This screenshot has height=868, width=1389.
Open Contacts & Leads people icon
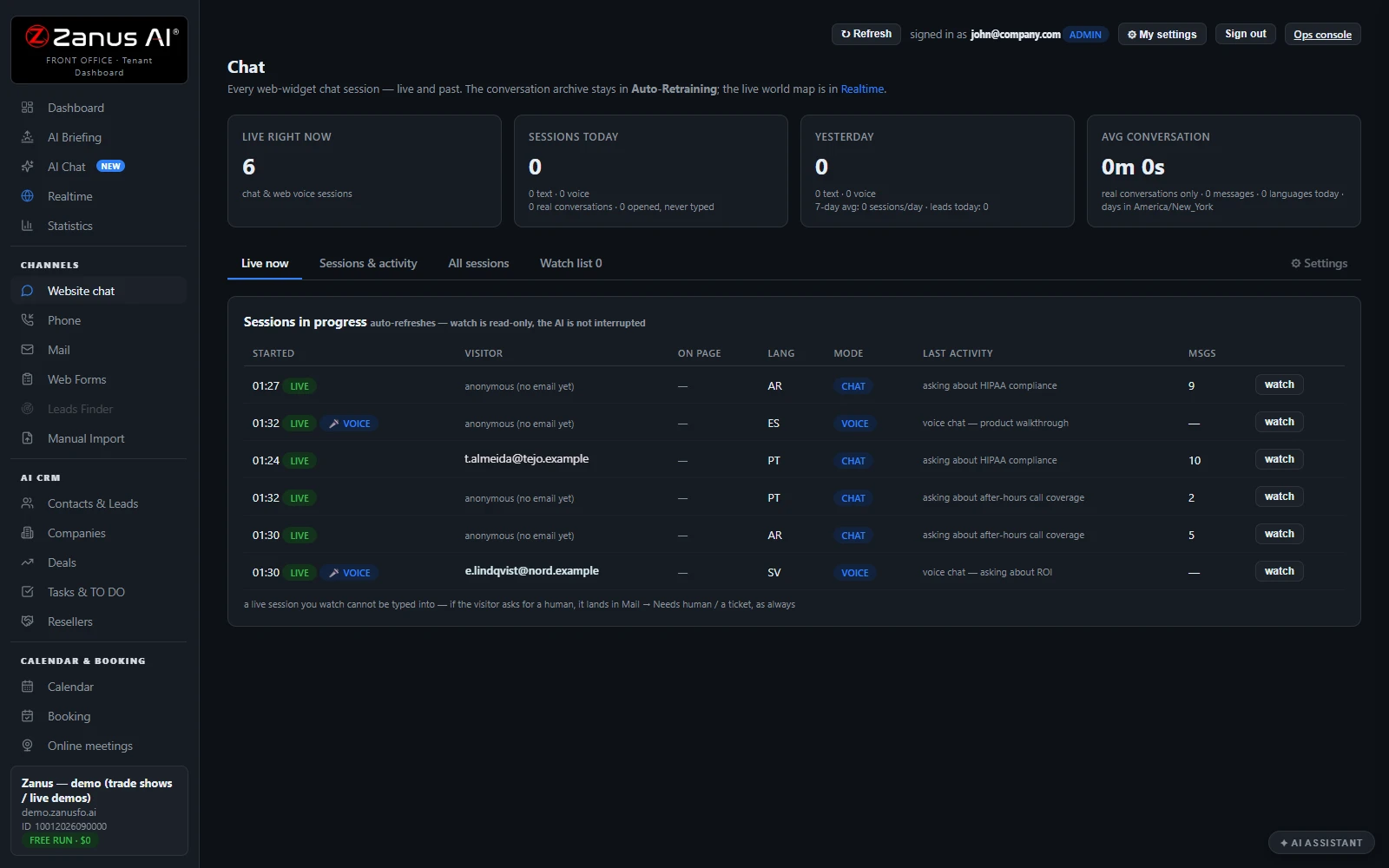point(27,503)
